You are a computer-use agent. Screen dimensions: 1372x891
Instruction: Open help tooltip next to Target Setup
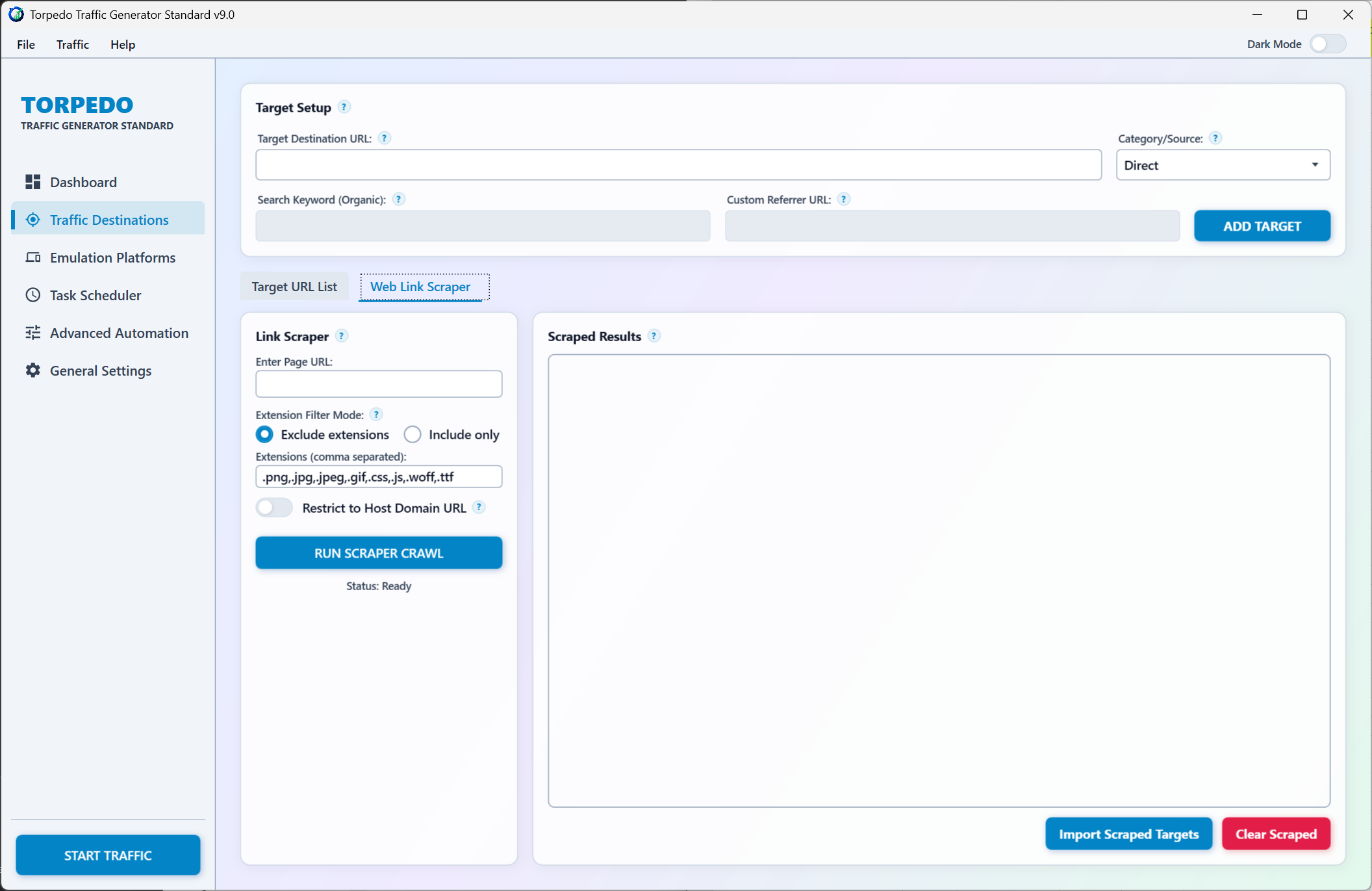(x=344, y=107)
